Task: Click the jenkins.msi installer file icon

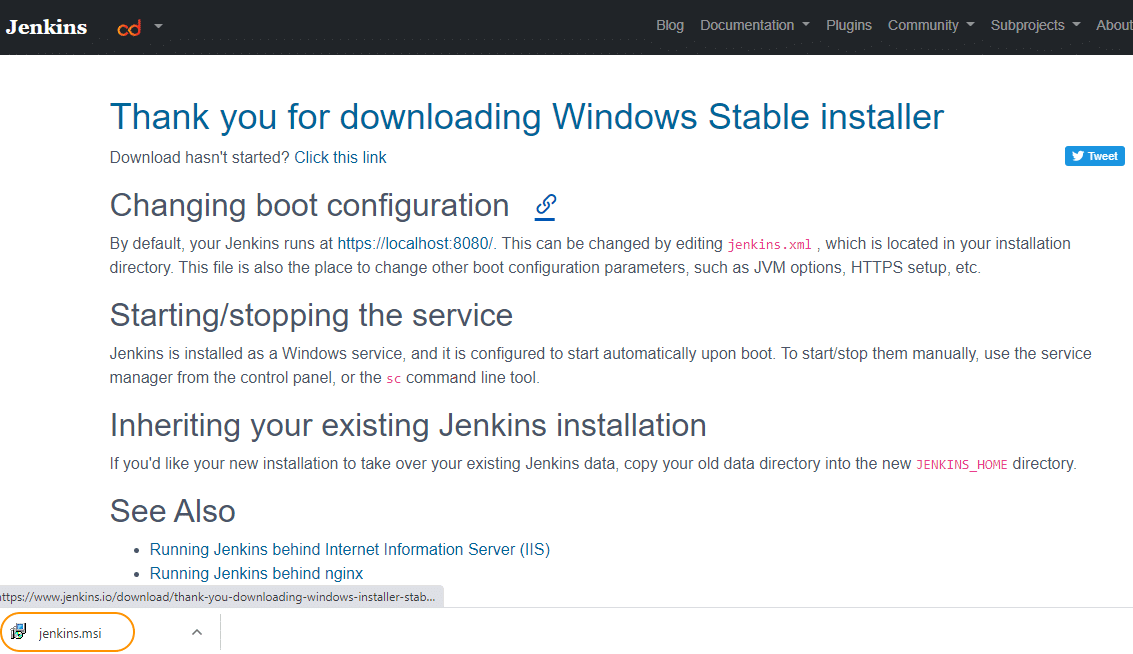Action: [x=18, y=632]
